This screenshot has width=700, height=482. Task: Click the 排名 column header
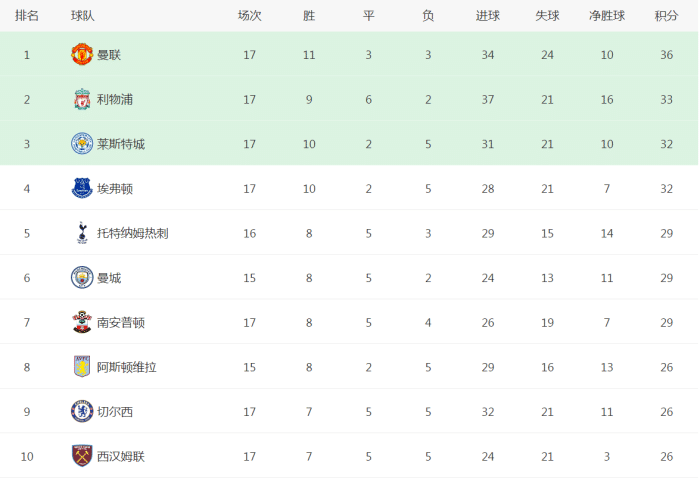coord(27,16)
